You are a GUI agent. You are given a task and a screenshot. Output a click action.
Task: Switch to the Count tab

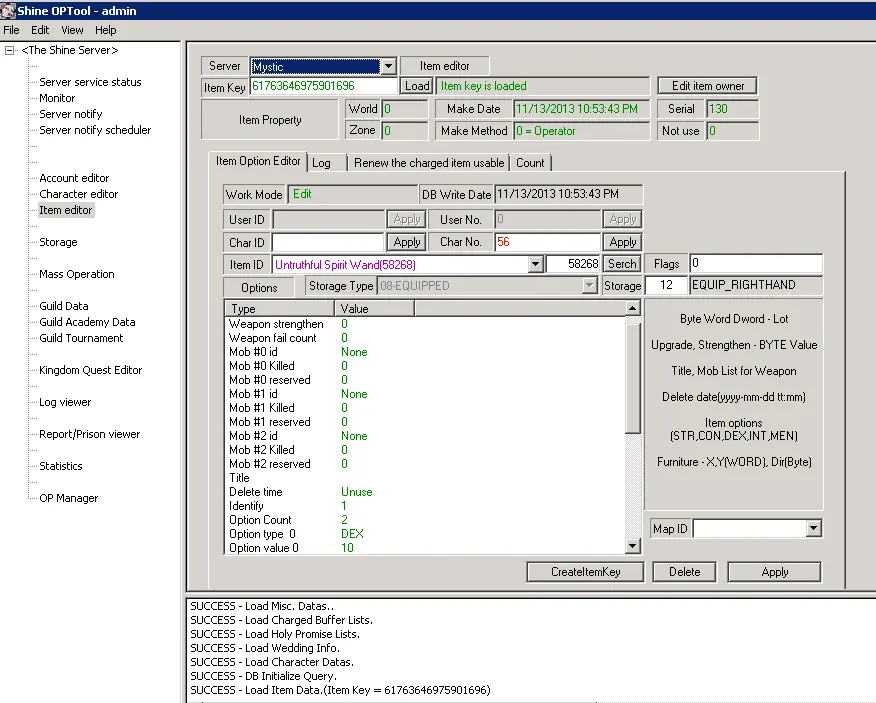pos(530,163)
